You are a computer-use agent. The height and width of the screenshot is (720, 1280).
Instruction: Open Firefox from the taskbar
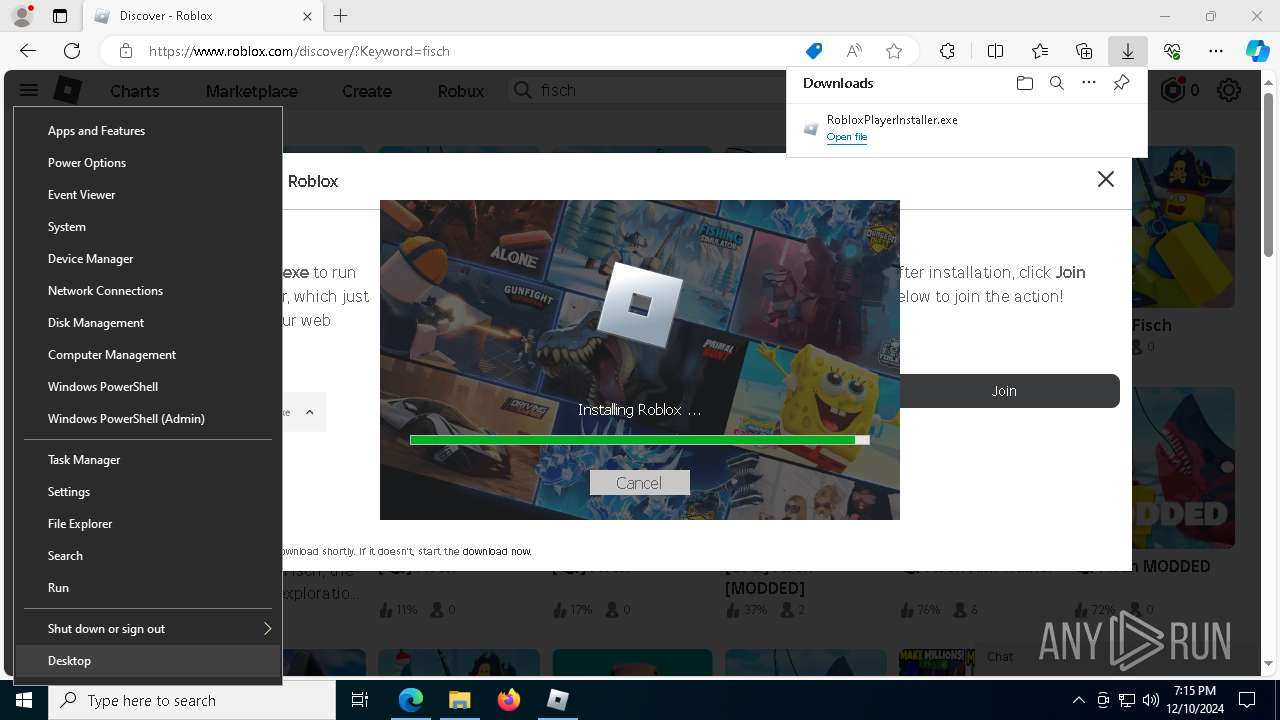coord(509,700)
